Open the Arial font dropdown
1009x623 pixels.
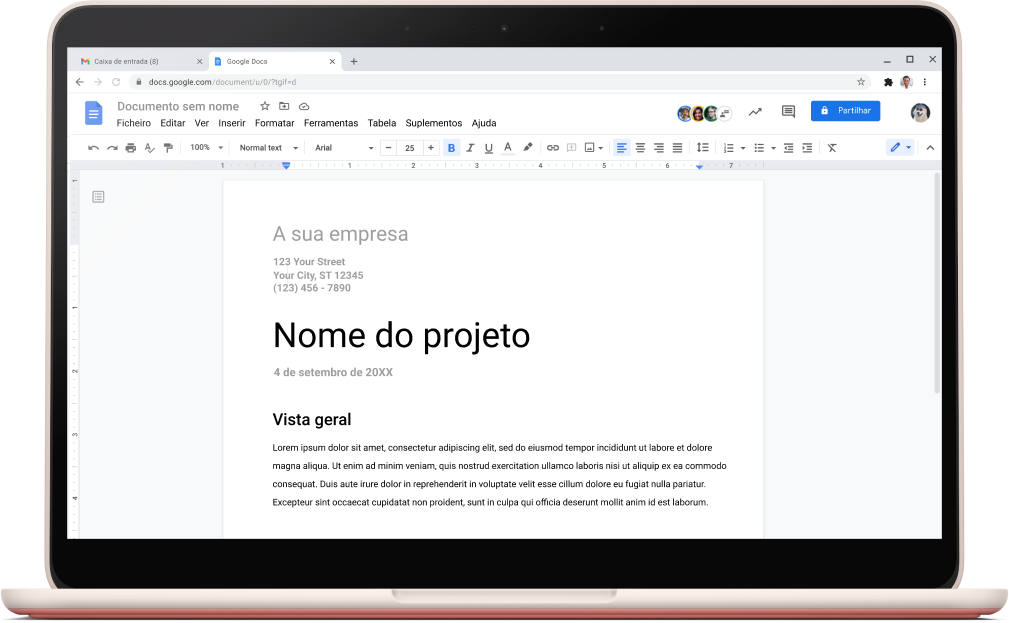(x=343, y=148)
